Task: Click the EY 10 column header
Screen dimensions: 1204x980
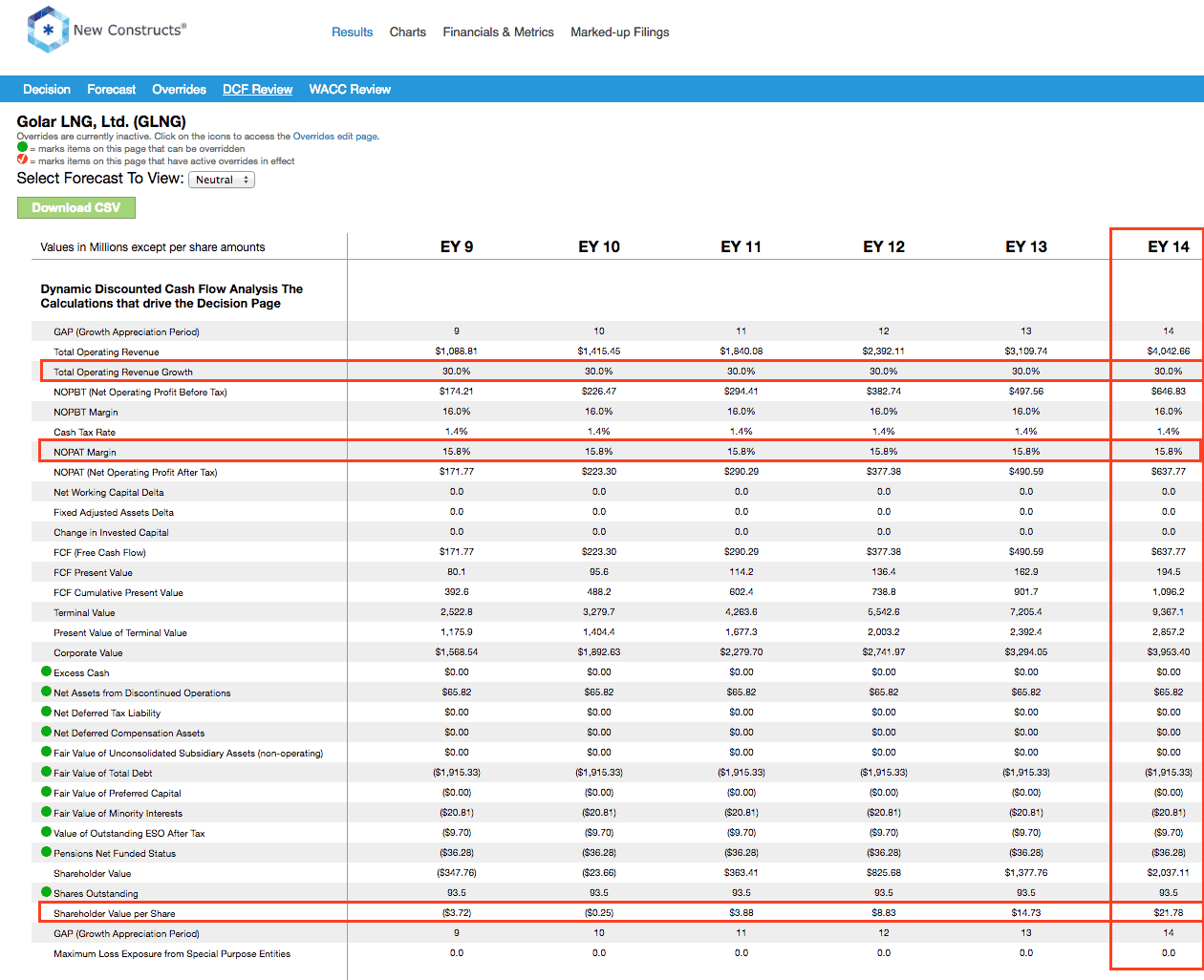Action: coord(599,246)
